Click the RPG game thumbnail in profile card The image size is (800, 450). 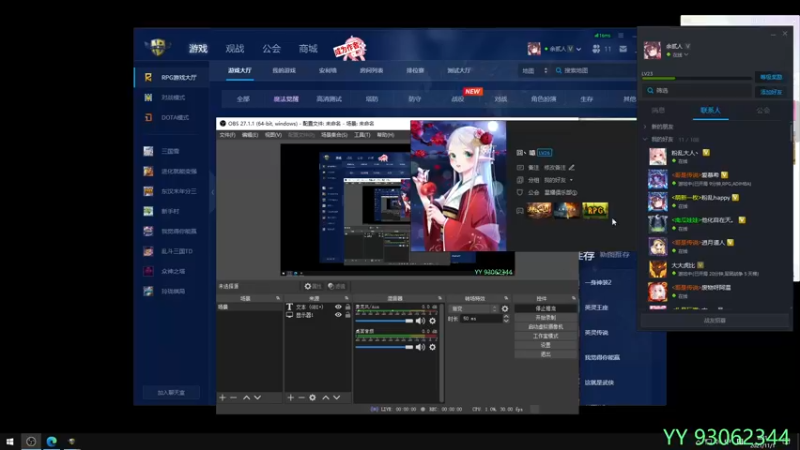(x=595, y=210)
